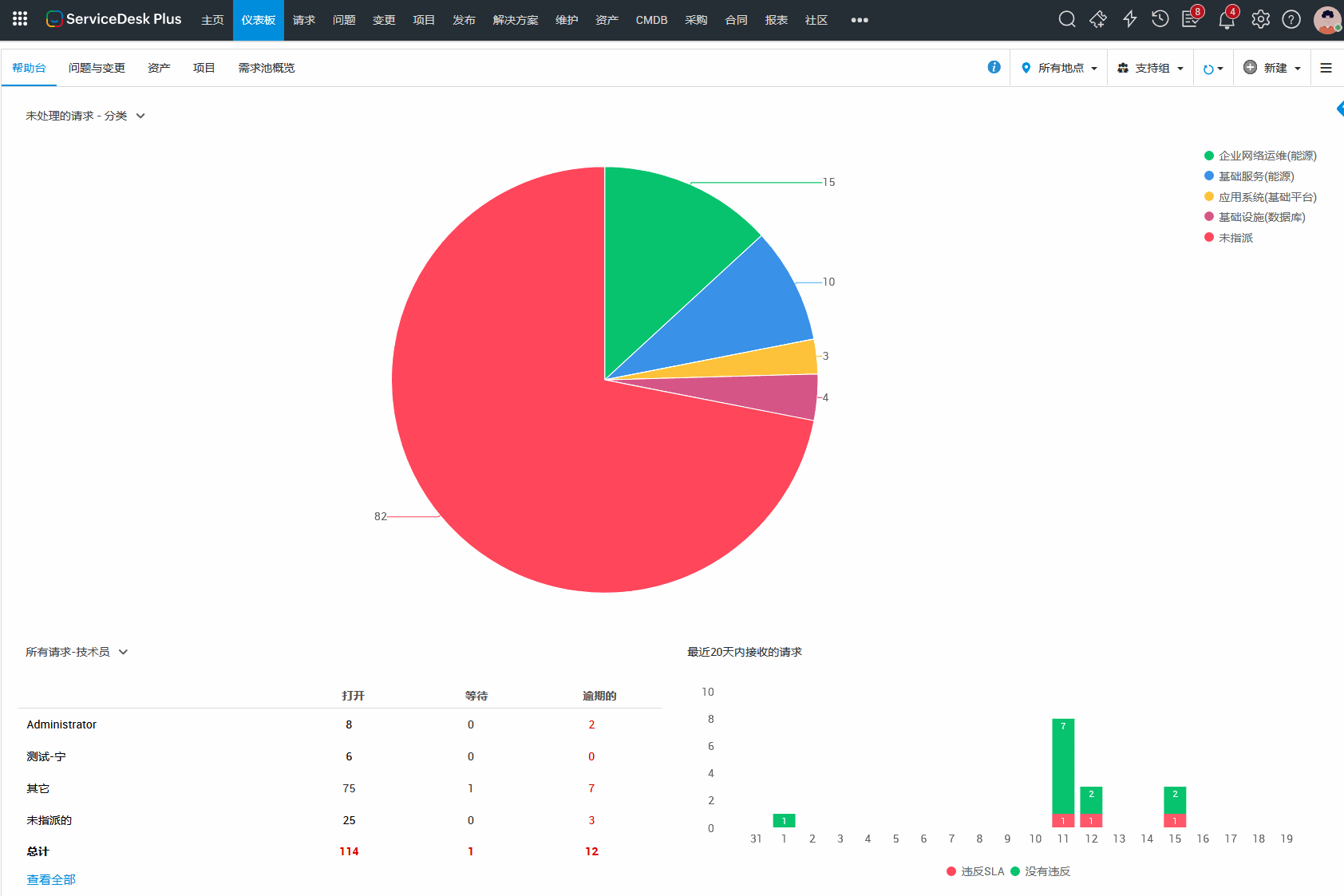
Task: Open the hamburger menu on the dashboard toolbar
Action: click(x=1326, y=68)
